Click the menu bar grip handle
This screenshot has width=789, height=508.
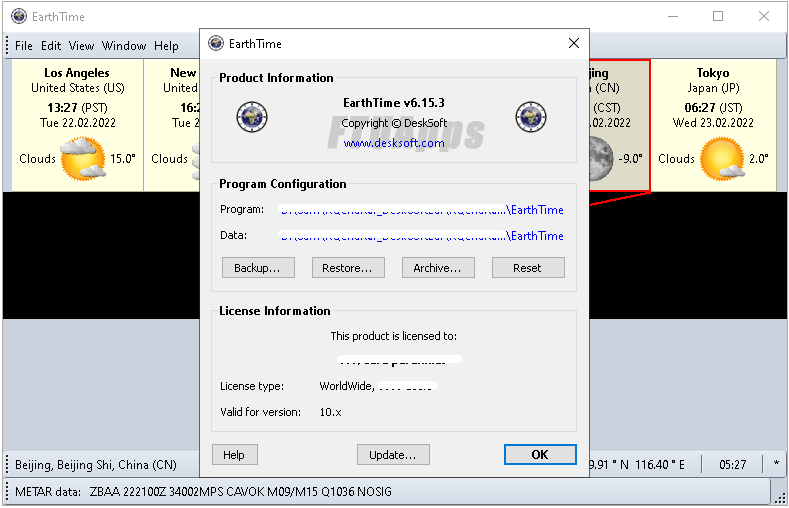7,46
